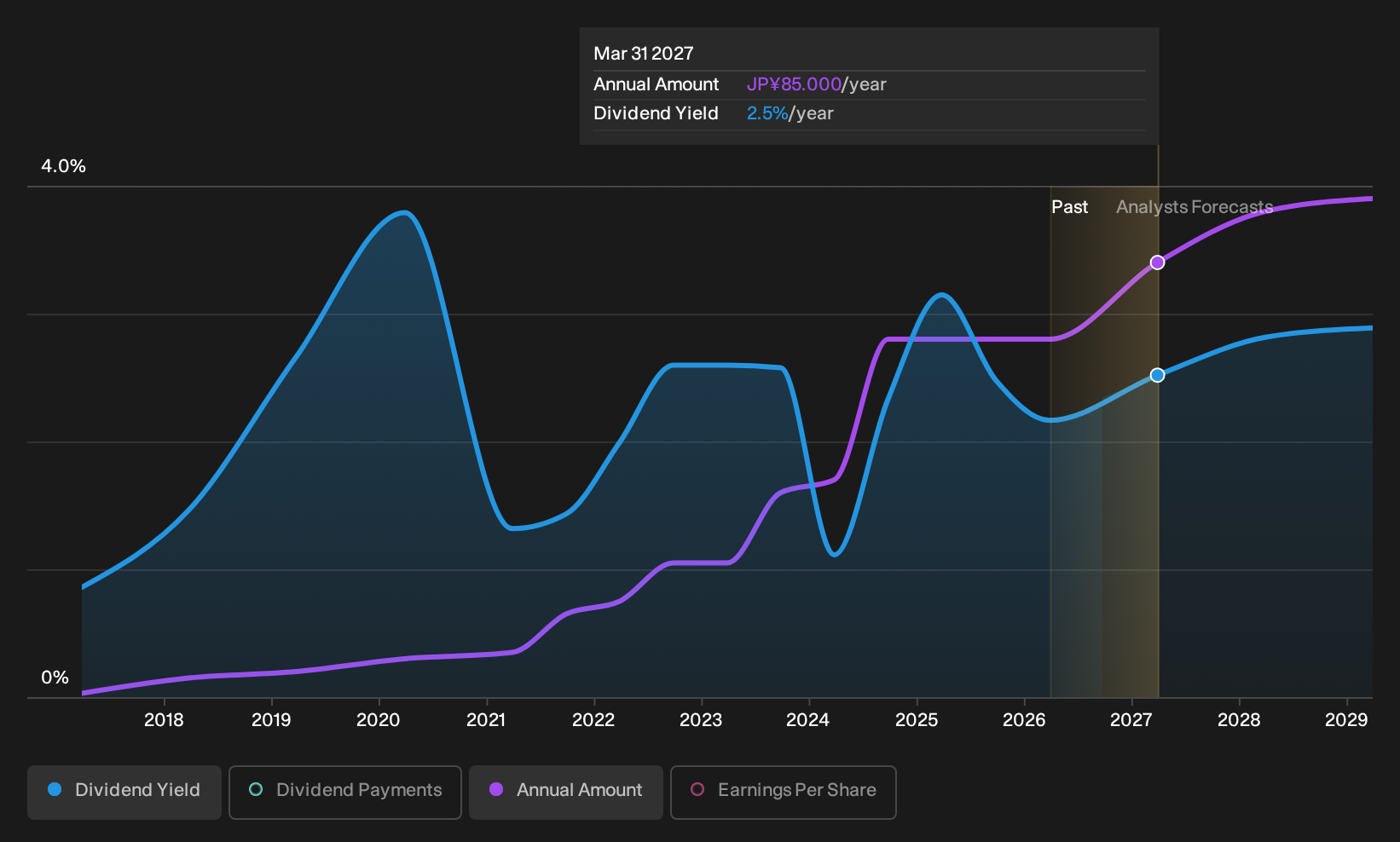
Task: Click the 2020 x-axis label
Action: pyautogui.click(x=378, y=720)
